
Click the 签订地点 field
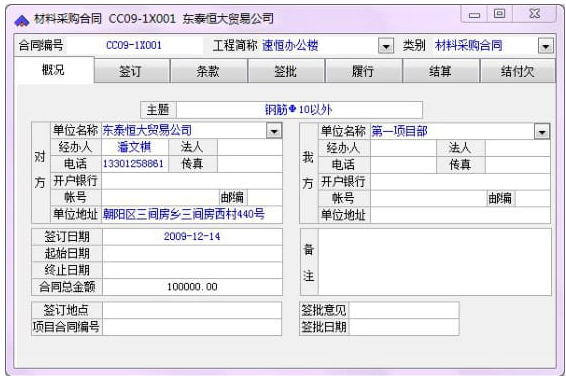point(192,310)
